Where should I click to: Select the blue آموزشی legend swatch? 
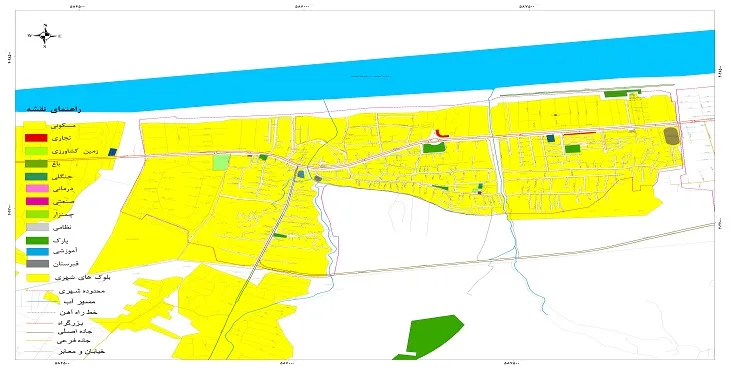(37, 251)
